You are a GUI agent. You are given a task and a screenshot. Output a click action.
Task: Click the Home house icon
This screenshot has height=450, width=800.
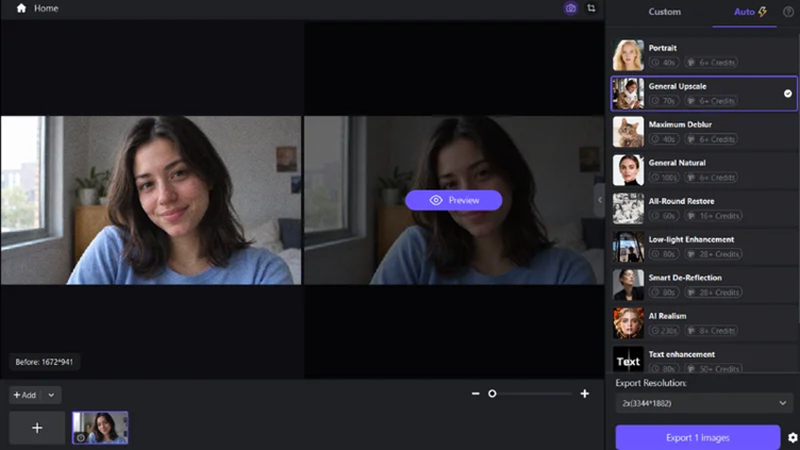click(x=21, y=8)
